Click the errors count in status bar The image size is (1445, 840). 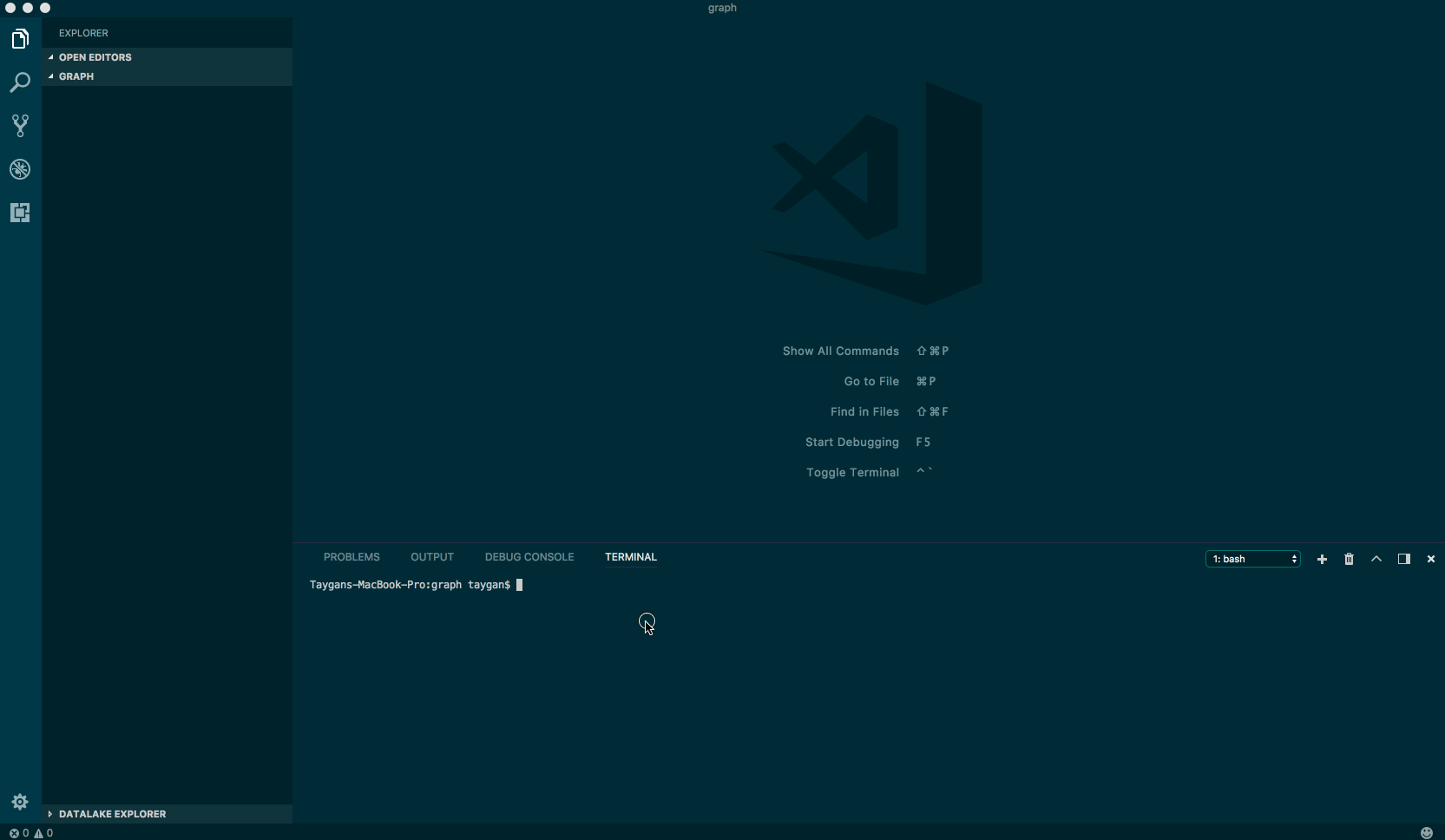click(x=19, y=833)
